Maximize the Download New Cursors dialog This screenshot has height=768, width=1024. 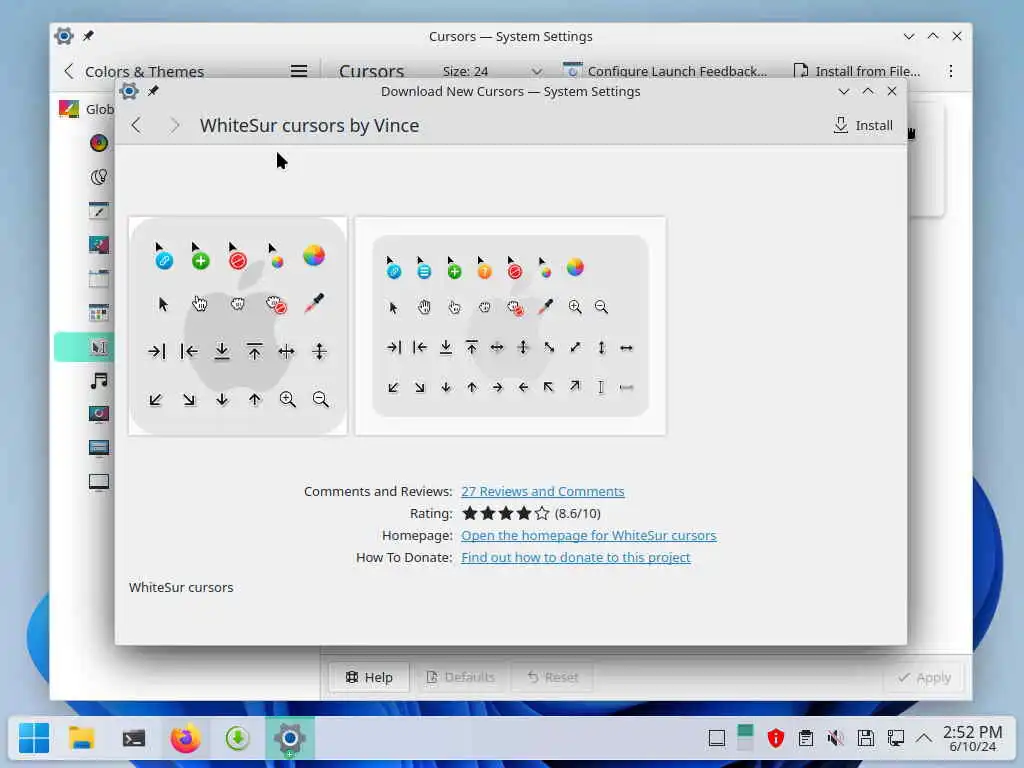point(868,91)
